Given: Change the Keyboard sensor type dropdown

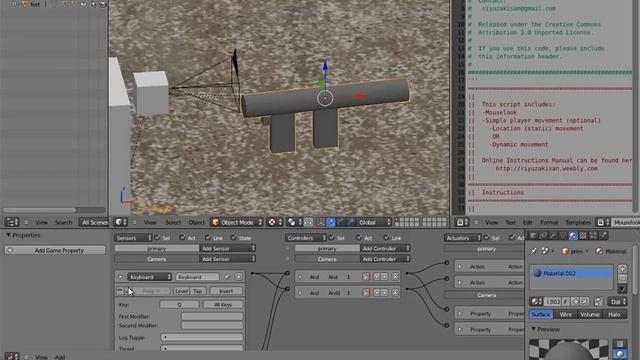Looking at the screenshot, I should pos(149,277).
